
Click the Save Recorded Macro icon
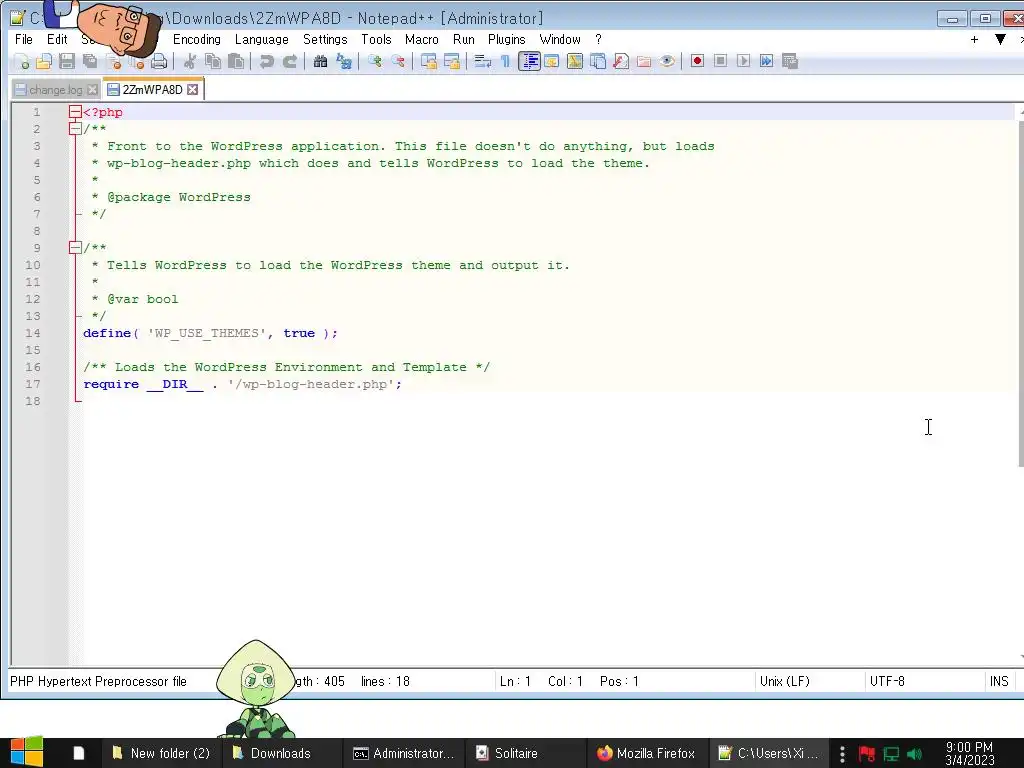click(790, 61)
